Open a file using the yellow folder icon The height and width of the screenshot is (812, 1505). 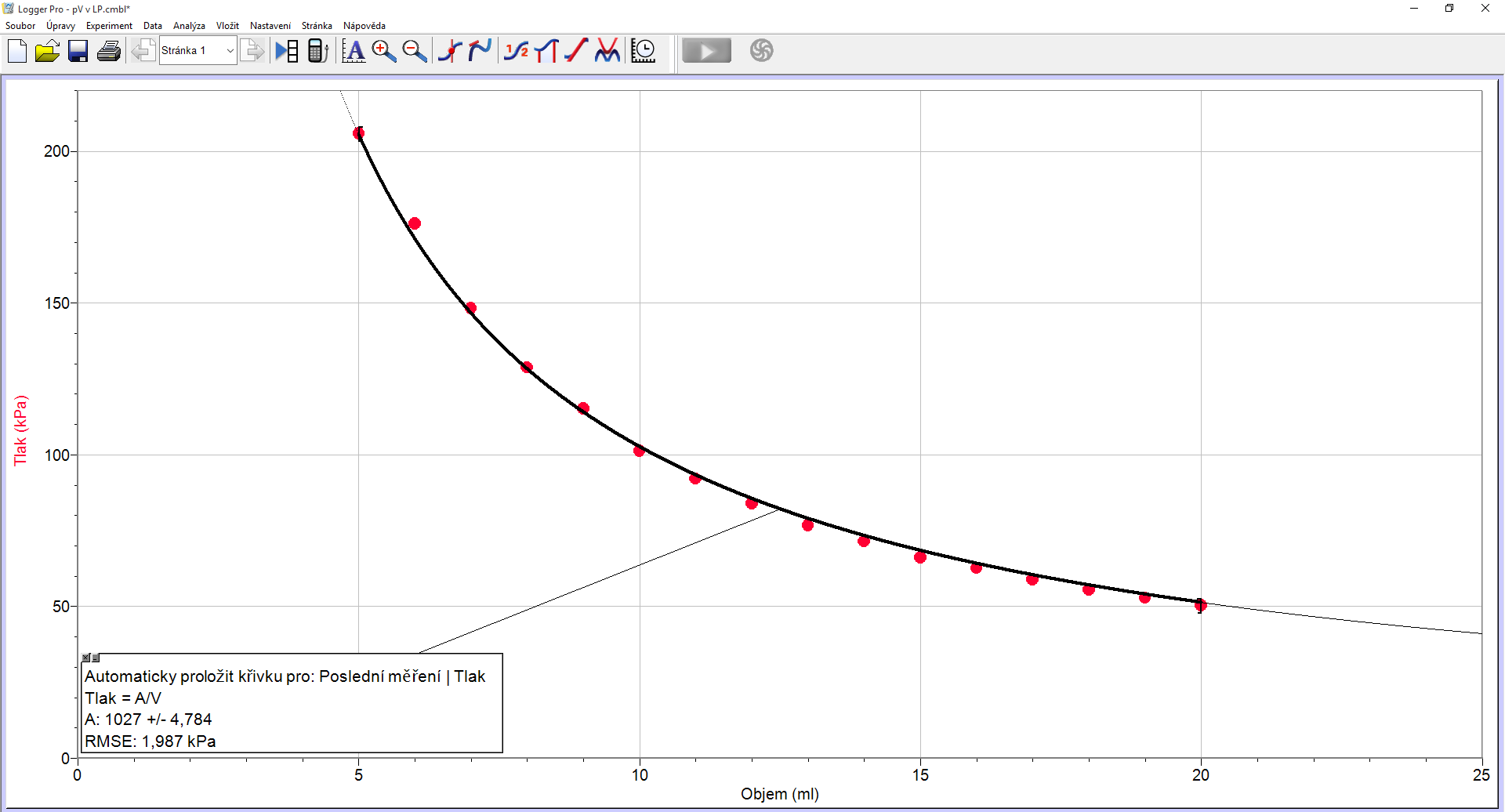[47, 52]
